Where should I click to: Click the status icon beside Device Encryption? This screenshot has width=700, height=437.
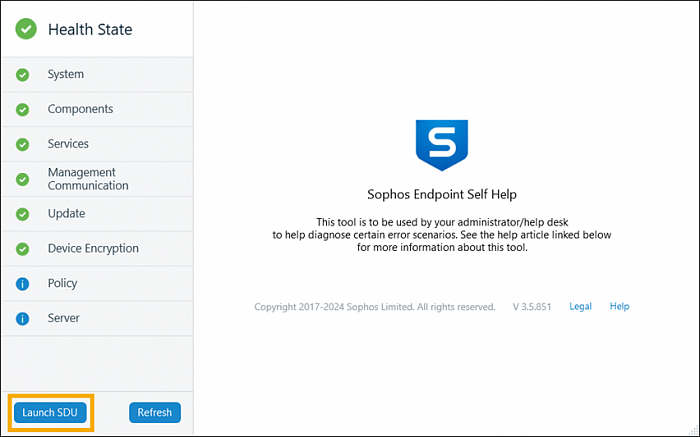(x=23, y=249)
